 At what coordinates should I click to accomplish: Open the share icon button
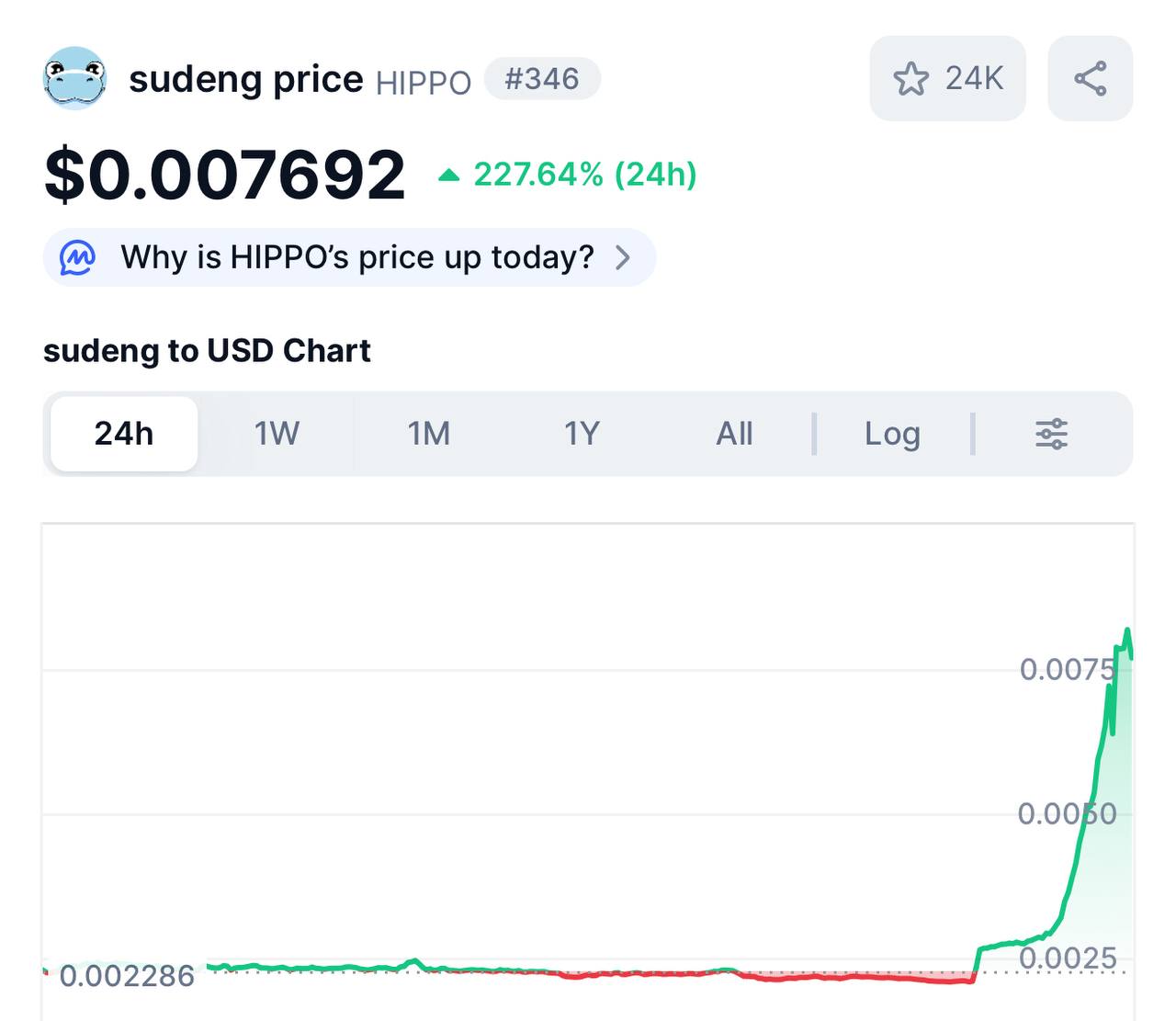pos(1090,78)
